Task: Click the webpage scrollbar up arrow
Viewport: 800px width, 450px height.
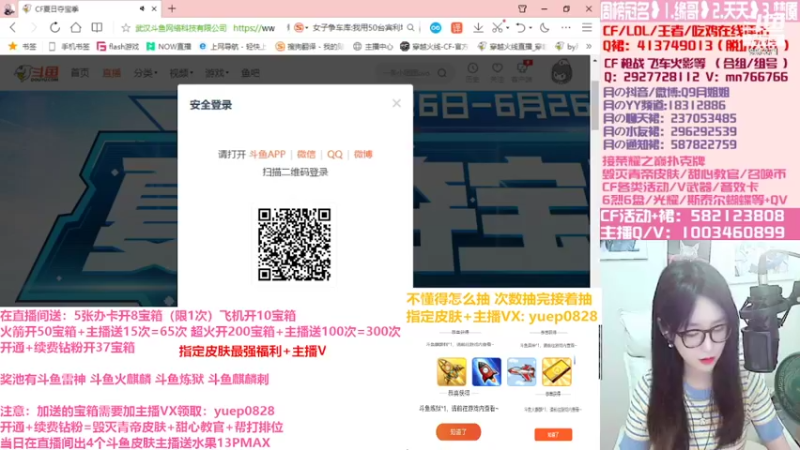Action: (x=595, y=61)
